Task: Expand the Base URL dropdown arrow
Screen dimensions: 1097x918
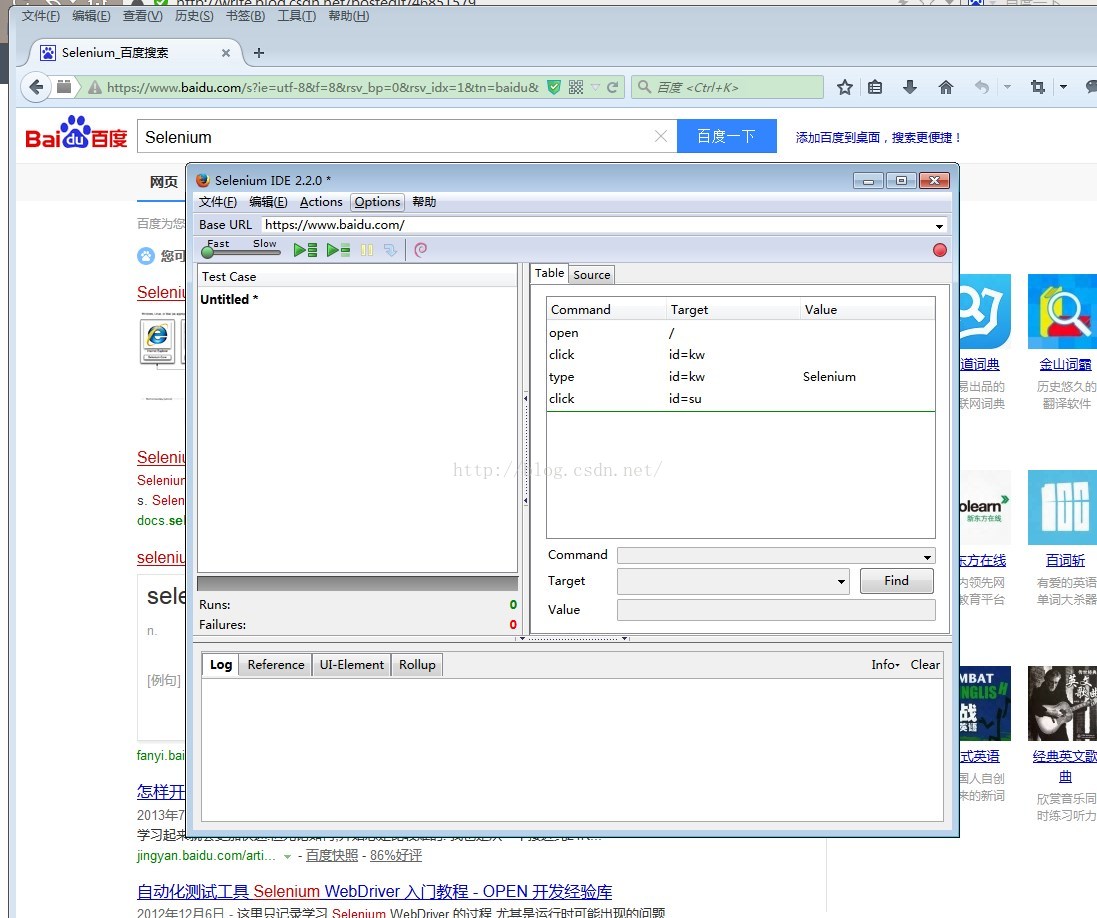Action: [939, 226]
